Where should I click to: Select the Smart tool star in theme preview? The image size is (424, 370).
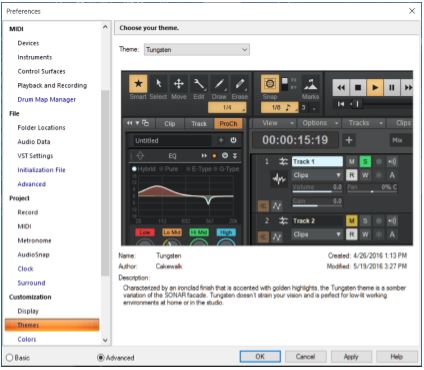[138, 83]
